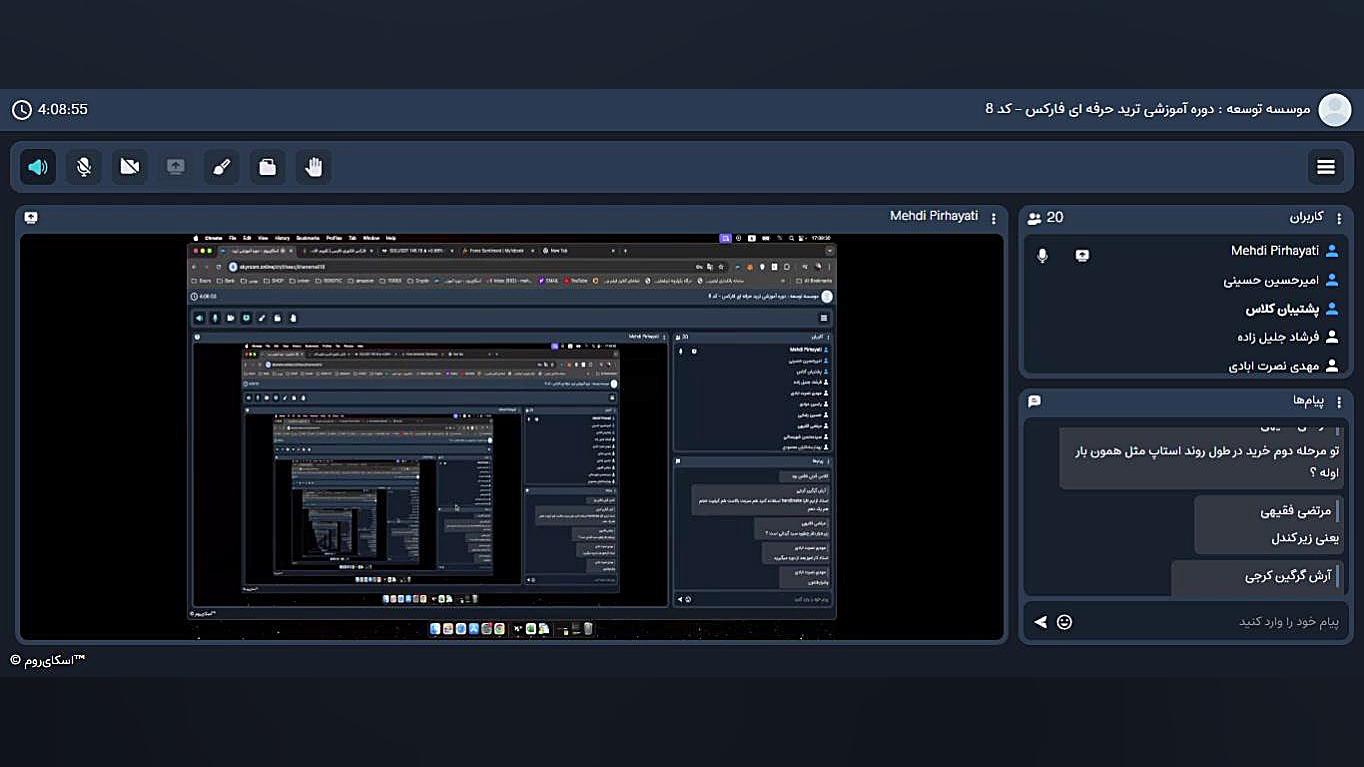1364x767 pixels.
Task: Click the chat bubble icon on messages header
Action: point(1035,401)
